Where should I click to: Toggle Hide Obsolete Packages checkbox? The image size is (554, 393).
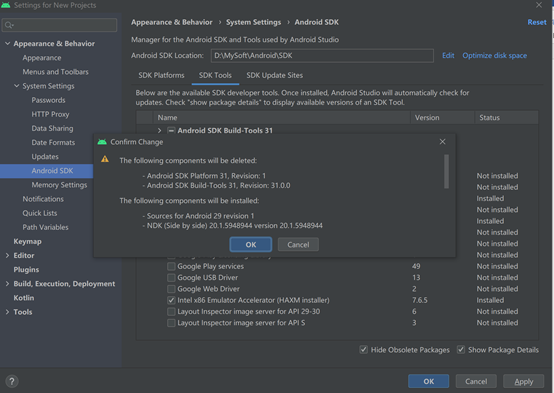click(x=363, y=350)
